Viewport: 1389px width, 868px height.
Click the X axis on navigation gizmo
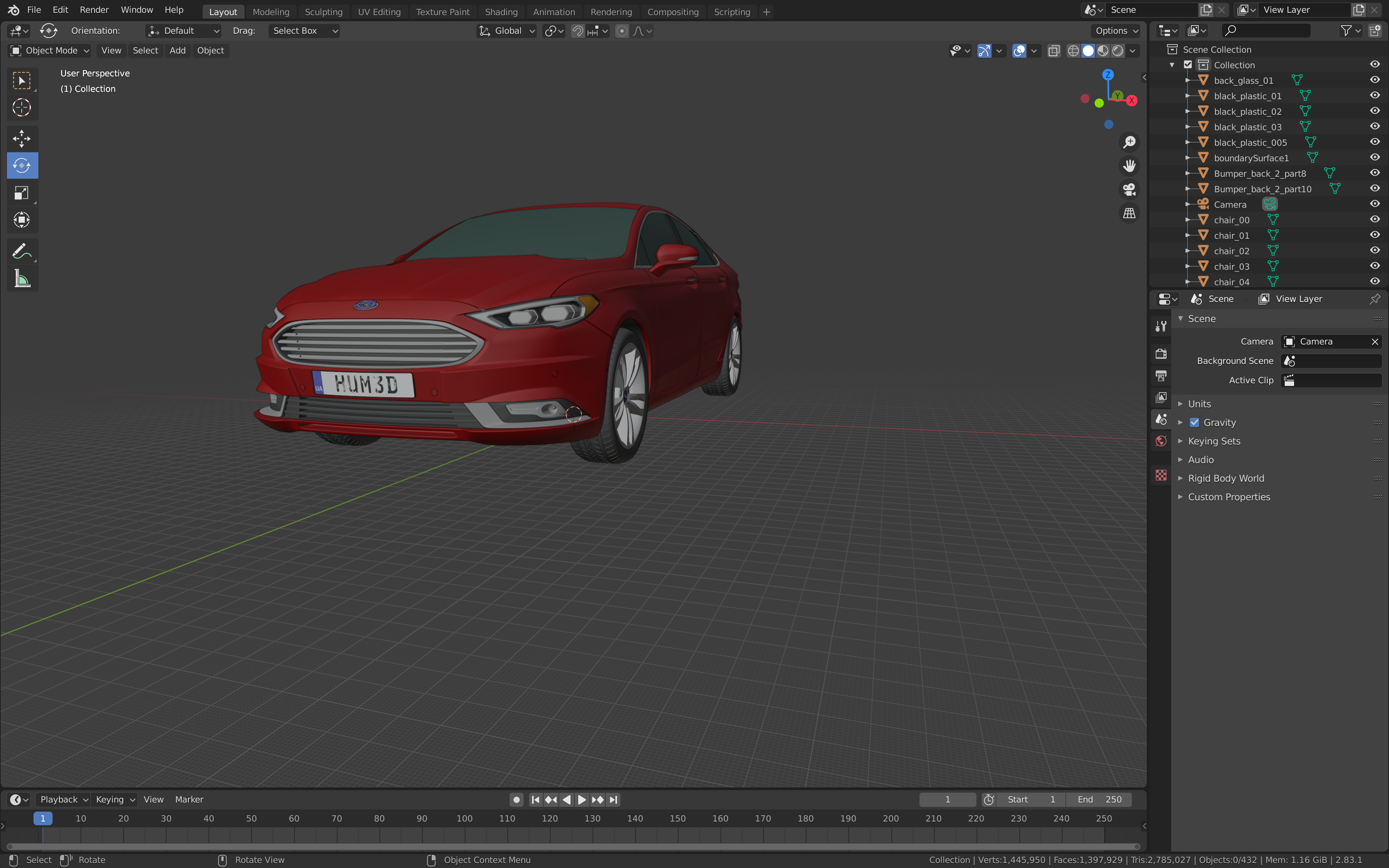click(x=1131, y=100)
